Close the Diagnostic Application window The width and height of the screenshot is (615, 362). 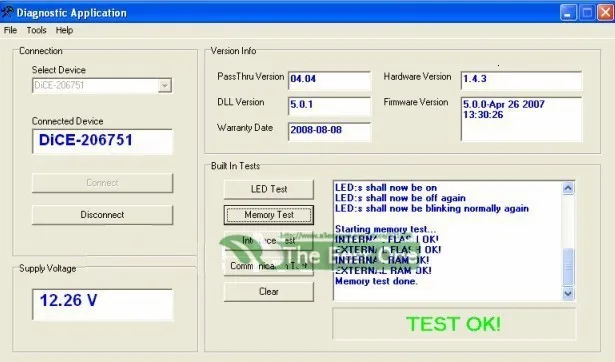point(606,13)
